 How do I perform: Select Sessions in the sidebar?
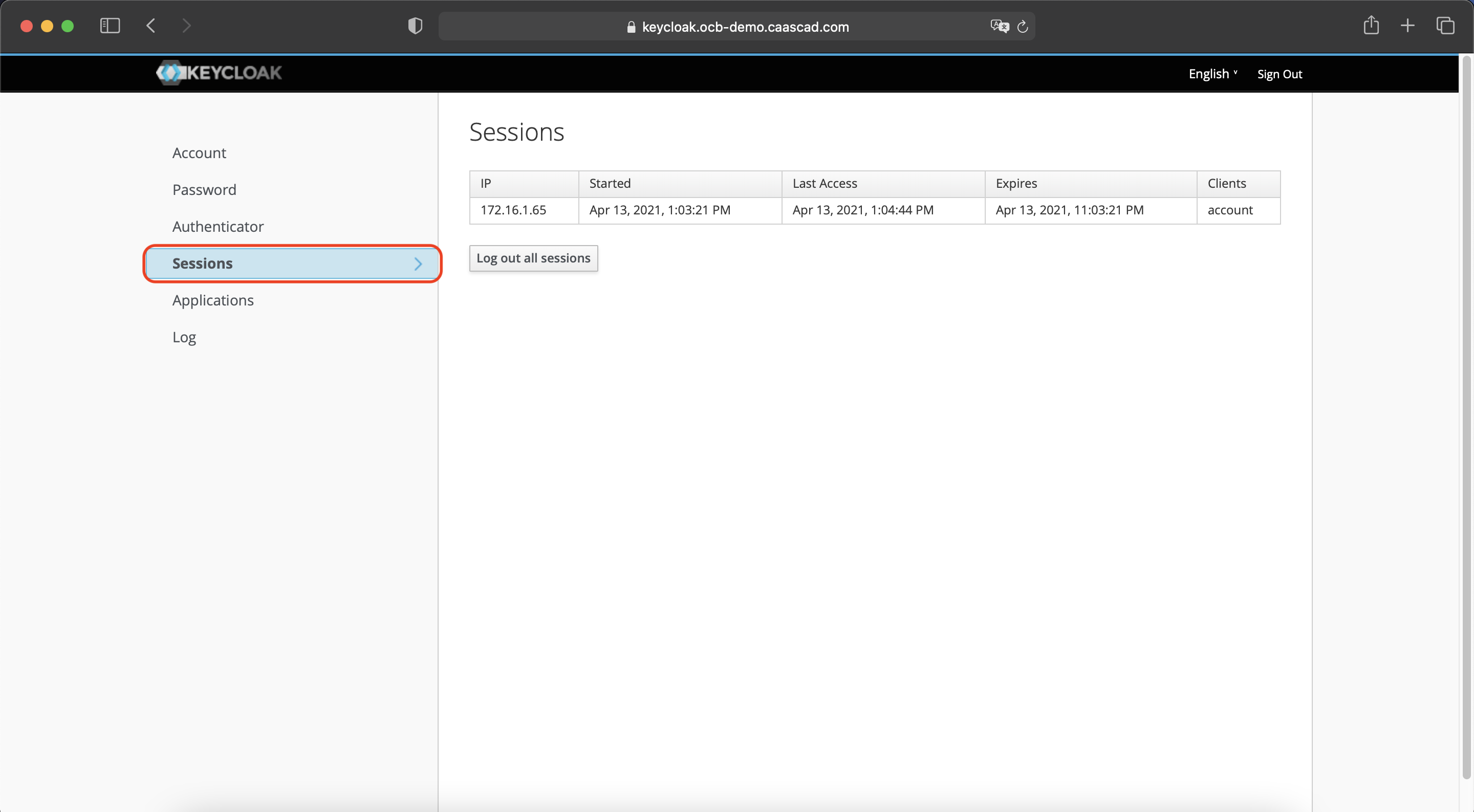[x=292, y=263]
